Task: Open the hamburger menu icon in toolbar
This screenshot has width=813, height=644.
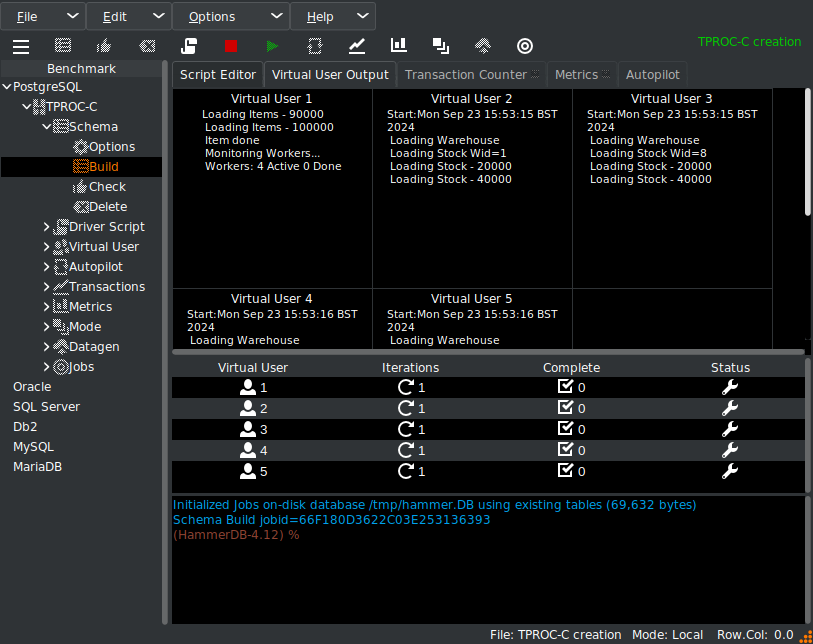Action: (x=21, y=47)
